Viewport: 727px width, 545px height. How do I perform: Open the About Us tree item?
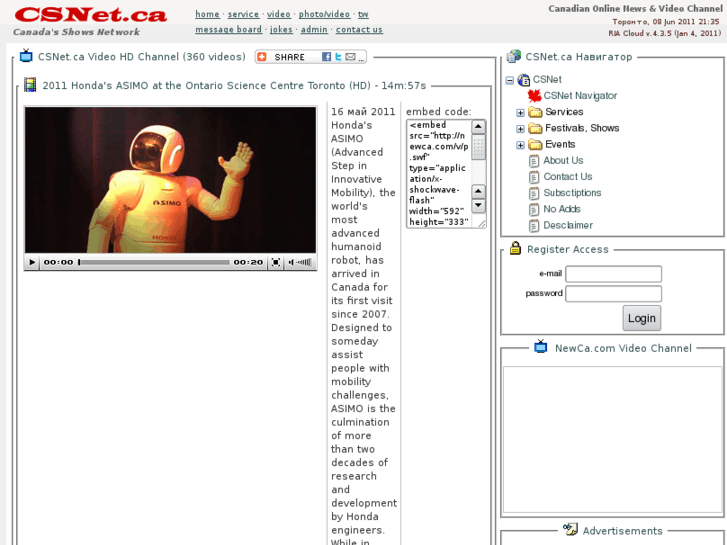point(563,160)
